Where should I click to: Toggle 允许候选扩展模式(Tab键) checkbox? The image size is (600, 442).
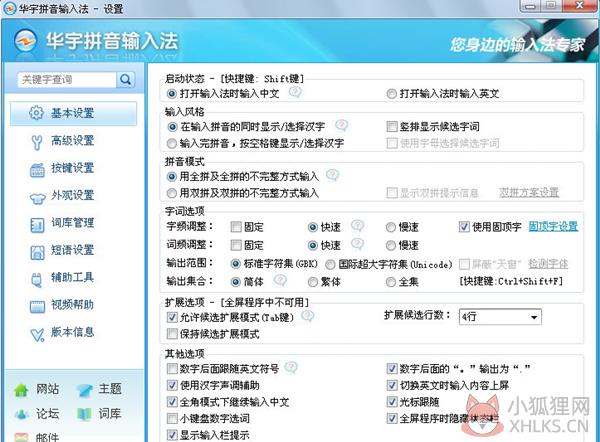click(172, 317)
